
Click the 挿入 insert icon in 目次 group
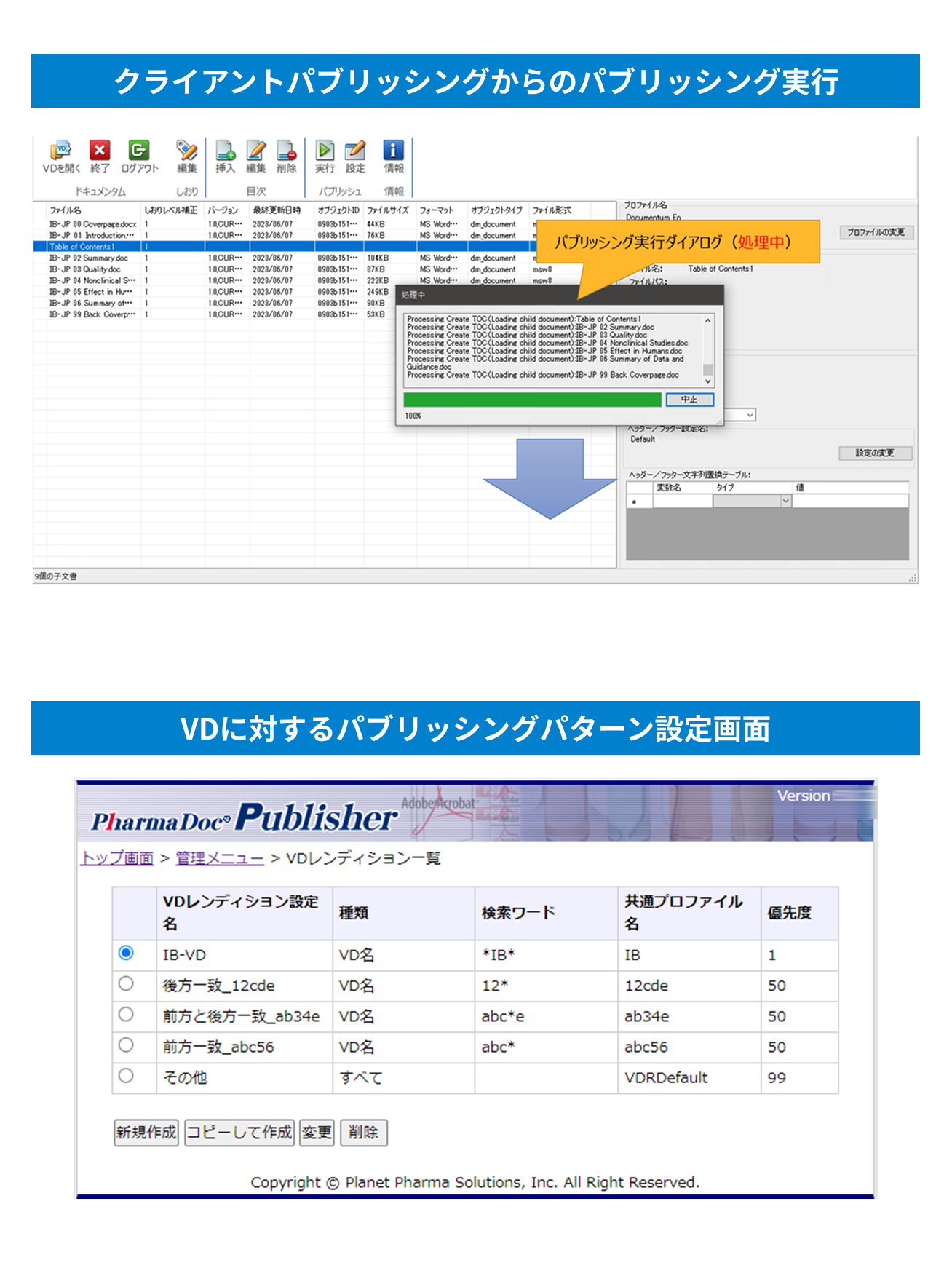(225, 151)
